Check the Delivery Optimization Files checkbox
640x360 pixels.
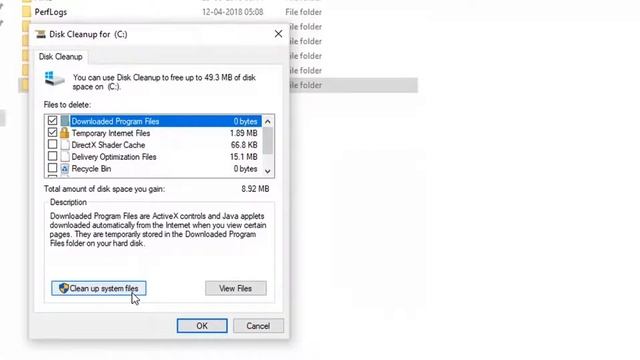pos(52,156)
